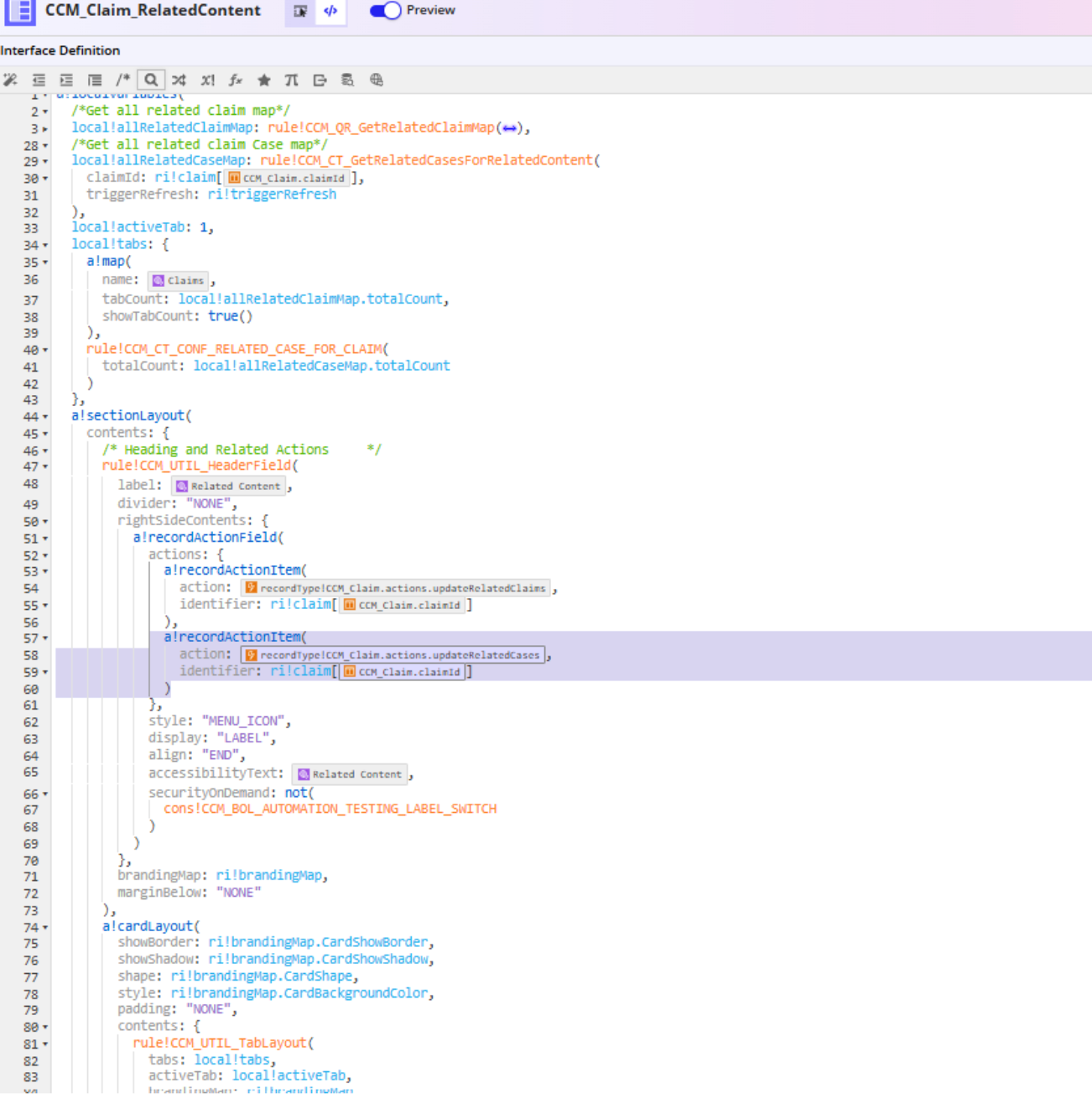The image size is (1092, 1109).
Task: Collapse the fold arrow at line 34
Action: click(x=45, y=246)
